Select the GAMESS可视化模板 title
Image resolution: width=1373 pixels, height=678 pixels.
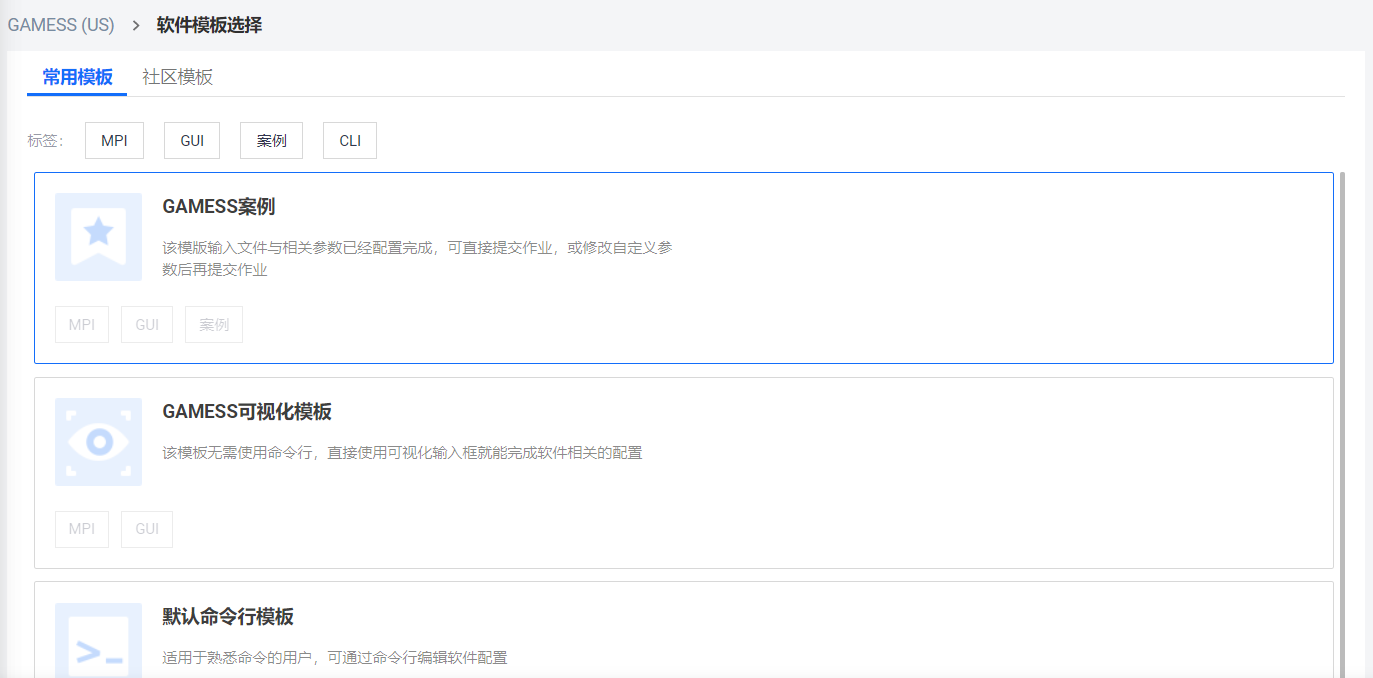pos(246,412)
